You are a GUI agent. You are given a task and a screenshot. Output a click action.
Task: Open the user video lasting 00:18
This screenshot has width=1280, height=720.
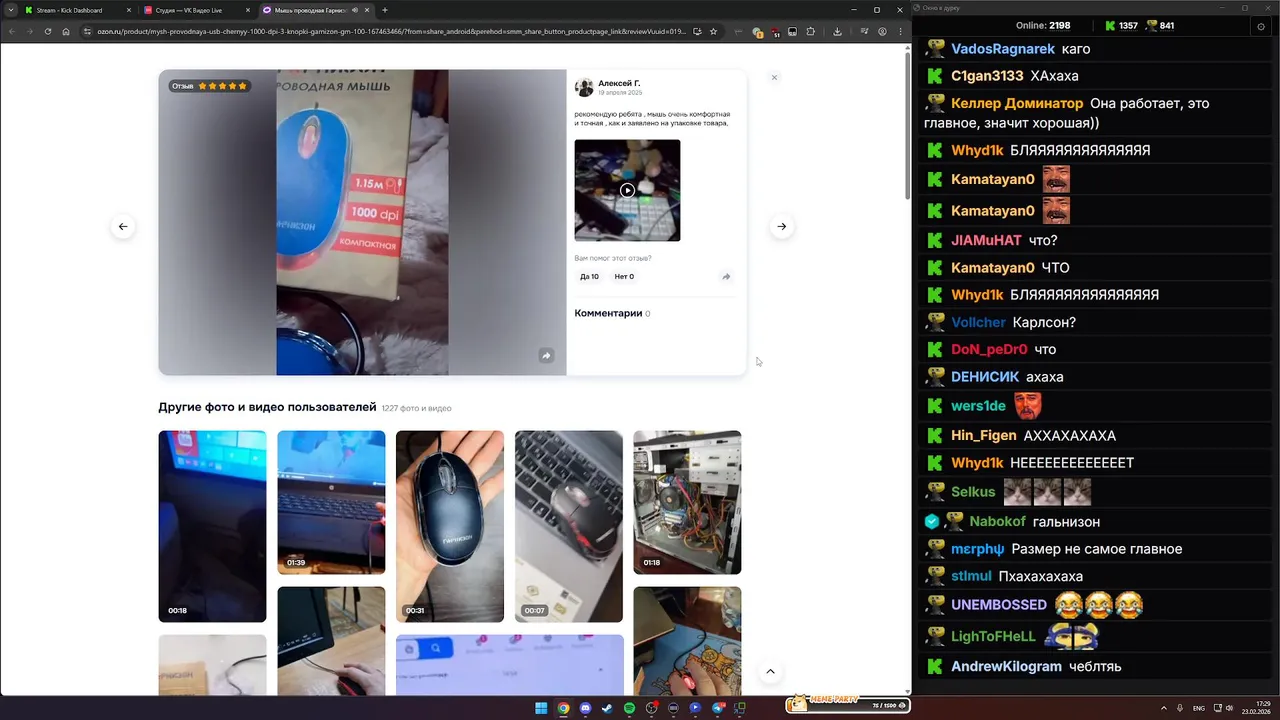pyautogui.click(x=212, y=526)
